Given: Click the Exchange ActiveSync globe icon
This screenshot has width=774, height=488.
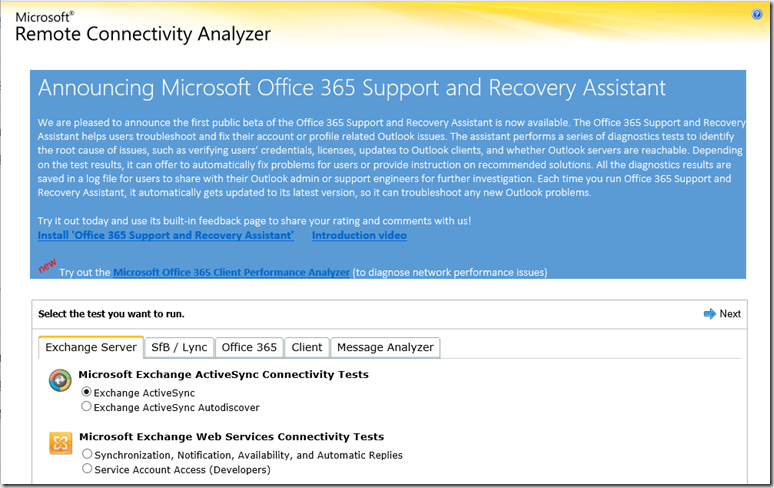Looking at the screenshot, I should [60, 381].
